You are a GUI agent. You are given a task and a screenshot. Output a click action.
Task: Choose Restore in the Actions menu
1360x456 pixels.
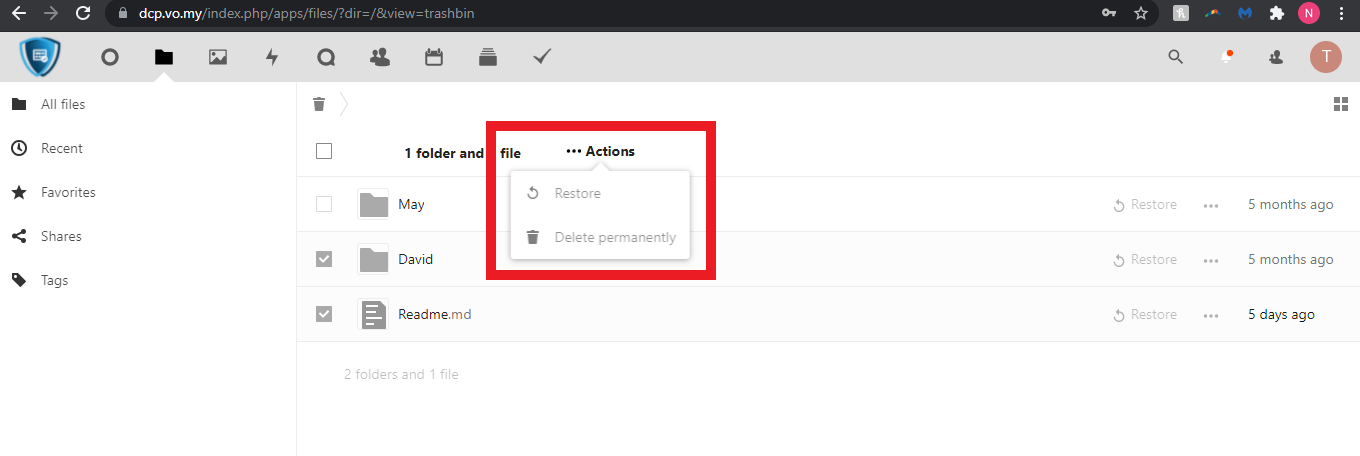577,193
